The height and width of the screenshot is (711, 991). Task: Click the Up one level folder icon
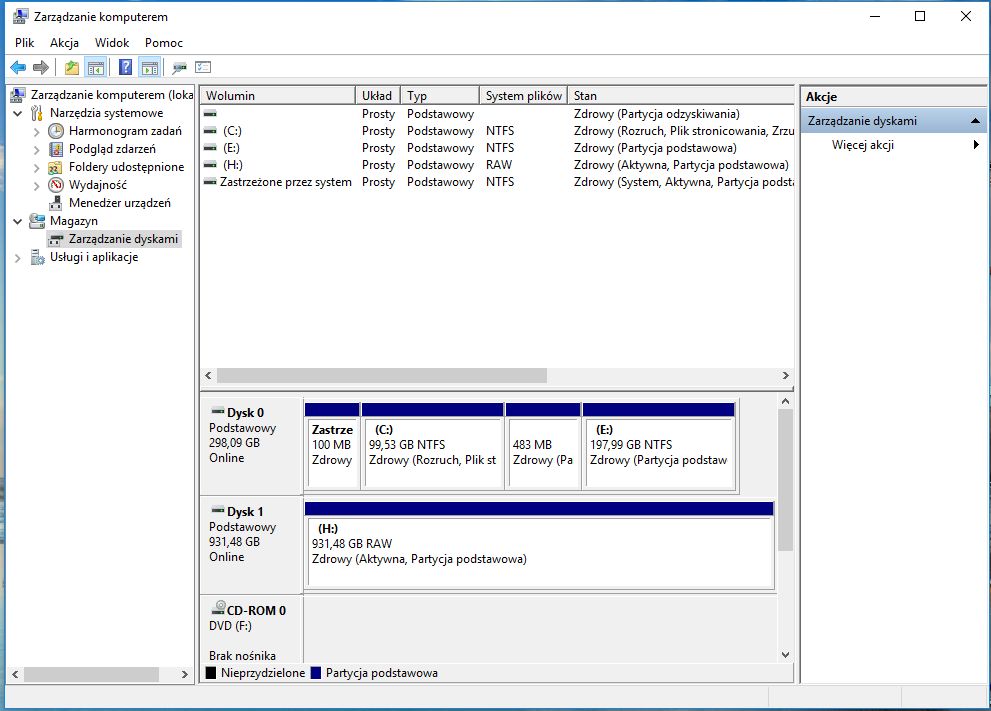click(x=71, y=67)
